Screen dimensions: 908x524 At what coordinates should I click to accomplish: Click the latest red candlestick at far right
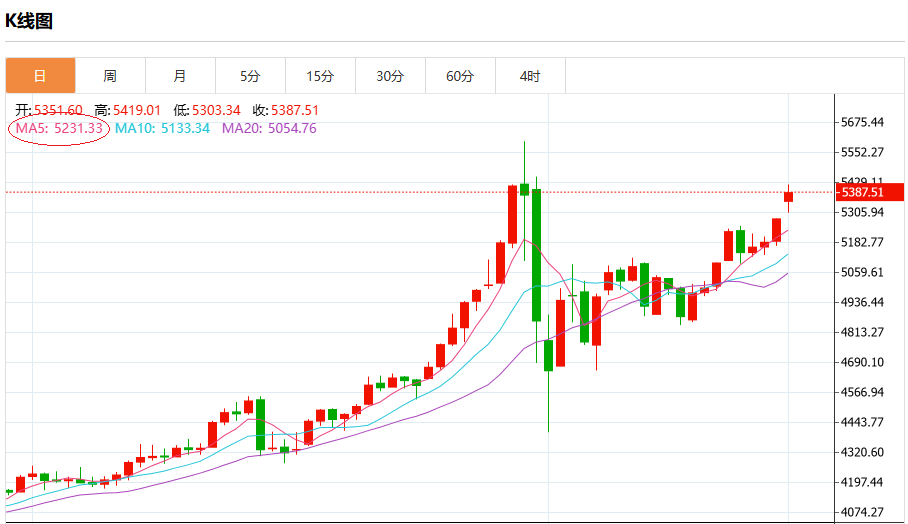[788, 196]
